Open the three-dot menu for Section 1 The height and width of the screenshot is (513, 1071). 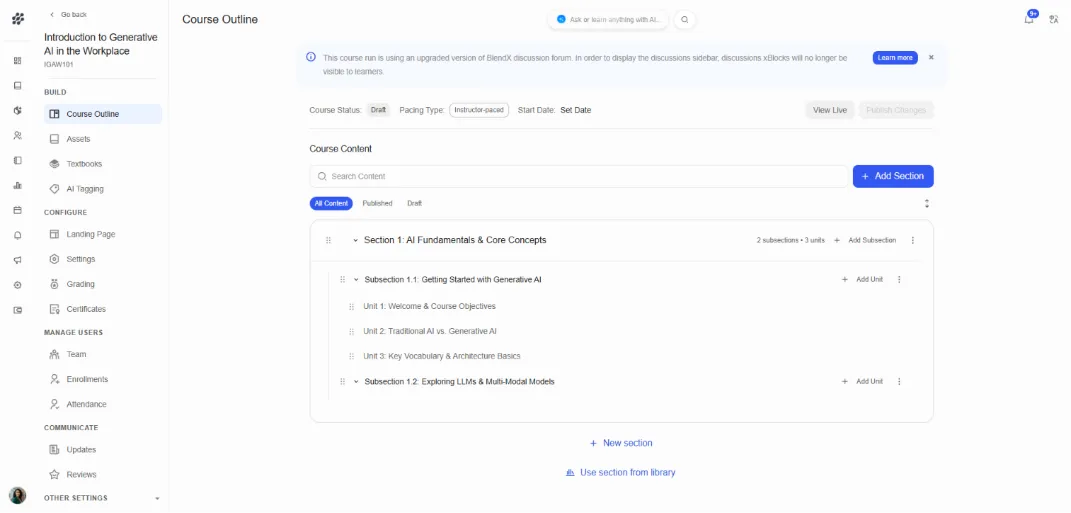[x=913, y=240]
